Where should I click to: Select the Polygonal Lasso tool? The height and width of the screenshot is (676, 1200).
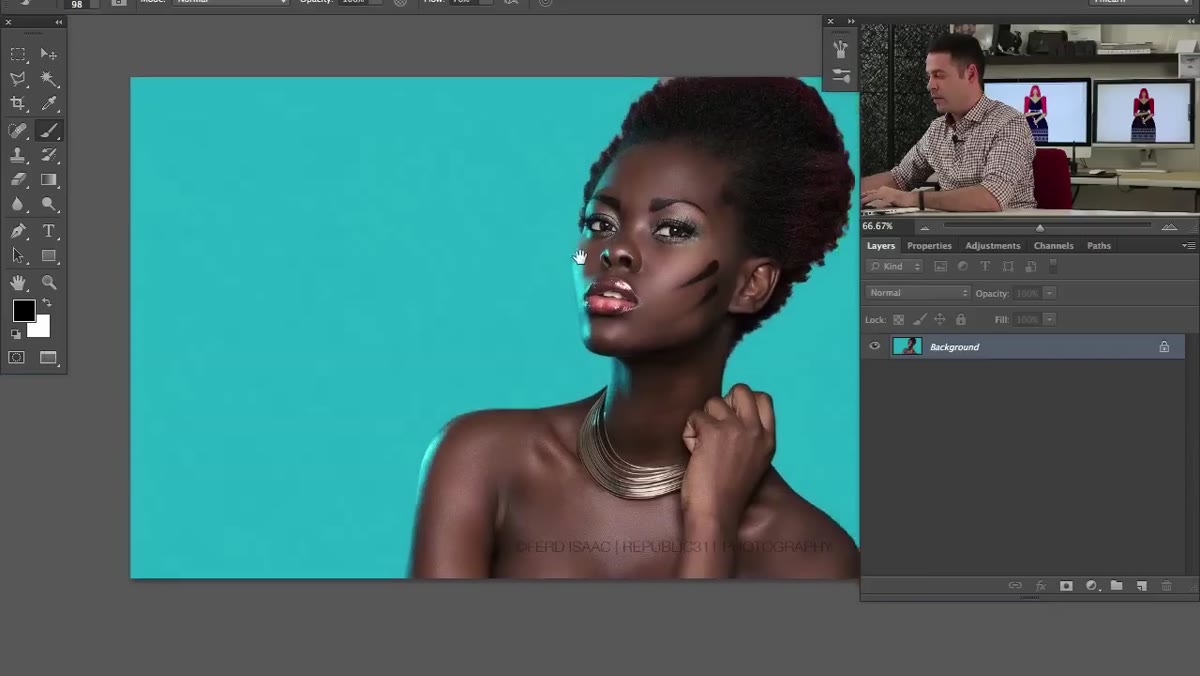18,79
